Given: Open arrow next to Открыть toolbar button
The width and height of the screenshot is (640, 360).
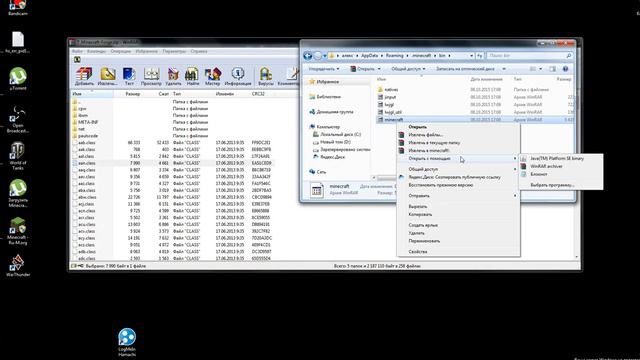Looking at the screenshot, I should point(379,69).
